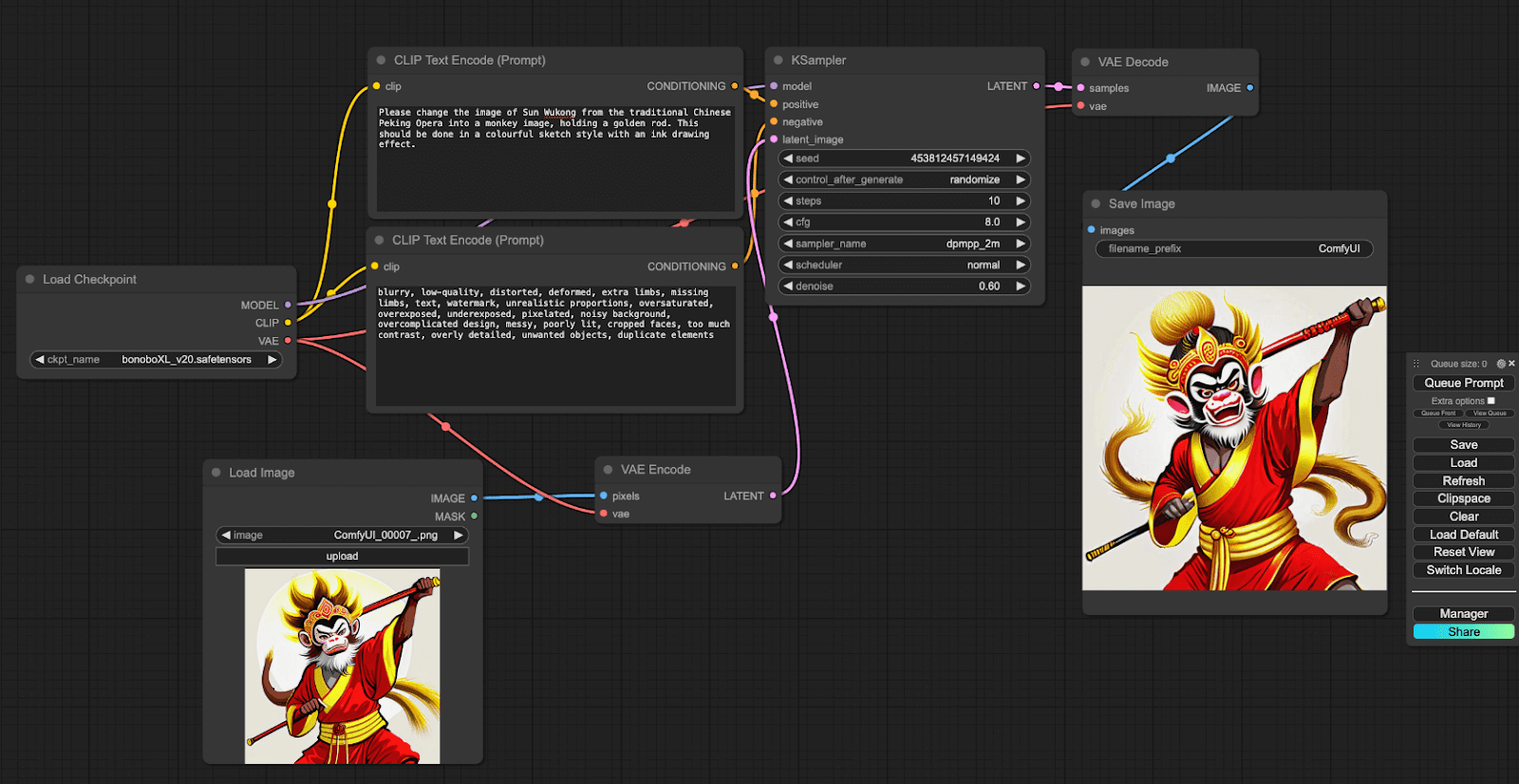The width and height of the screenshot is (1519, 784).
Task: Select previous file with Load Image left arrow
Action: pyautogui.click(x=226, y=535)
